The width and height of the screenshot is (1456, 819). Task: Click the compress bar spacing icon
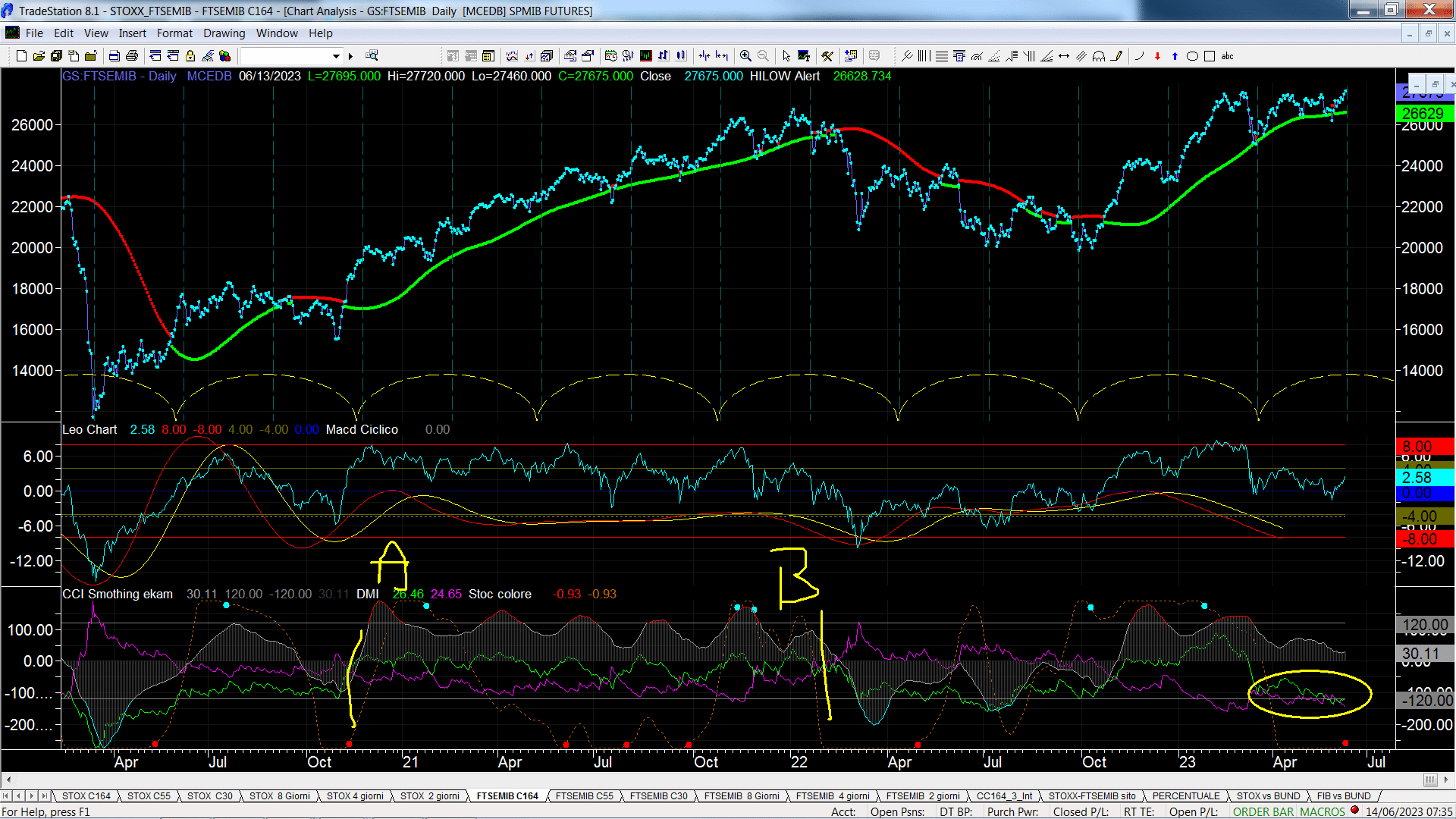[x=704, y=56]
